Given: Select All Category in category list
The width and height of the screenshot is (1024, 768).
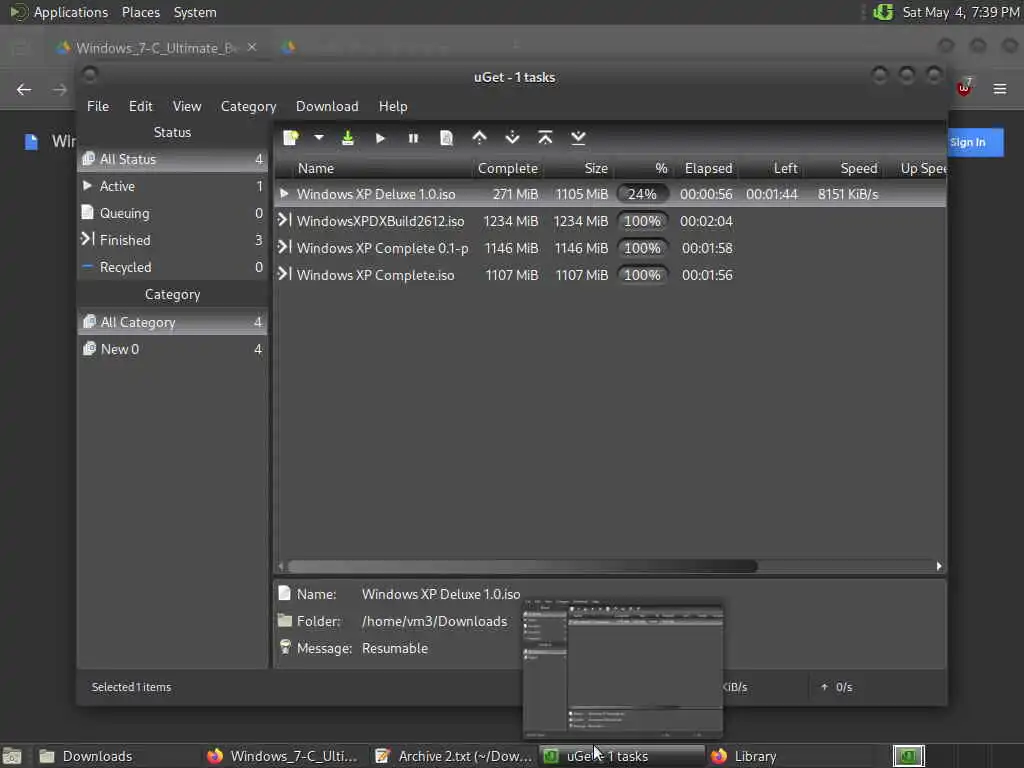Looking at the screenshot, I should [x=172, y=322].
